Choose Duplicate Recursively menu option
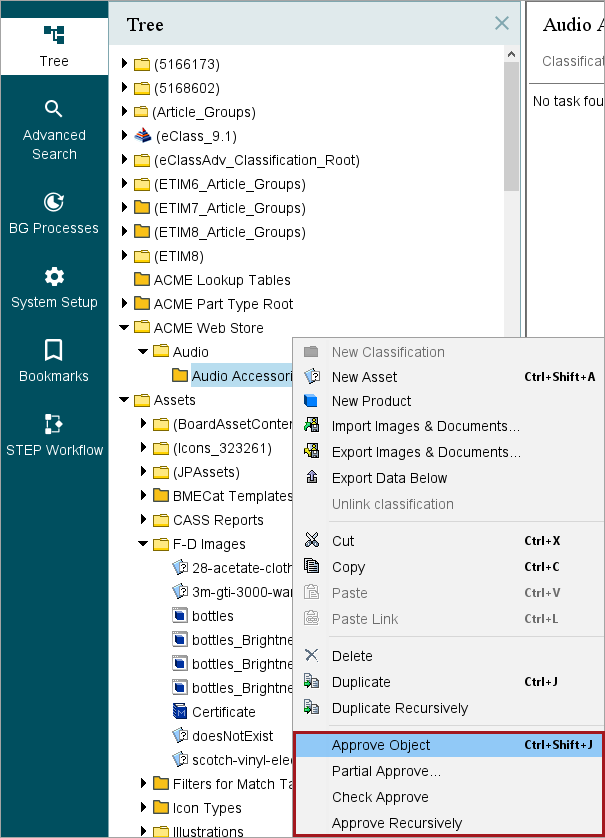This screenshot has width=605, height=838. (x=400, y=708)
